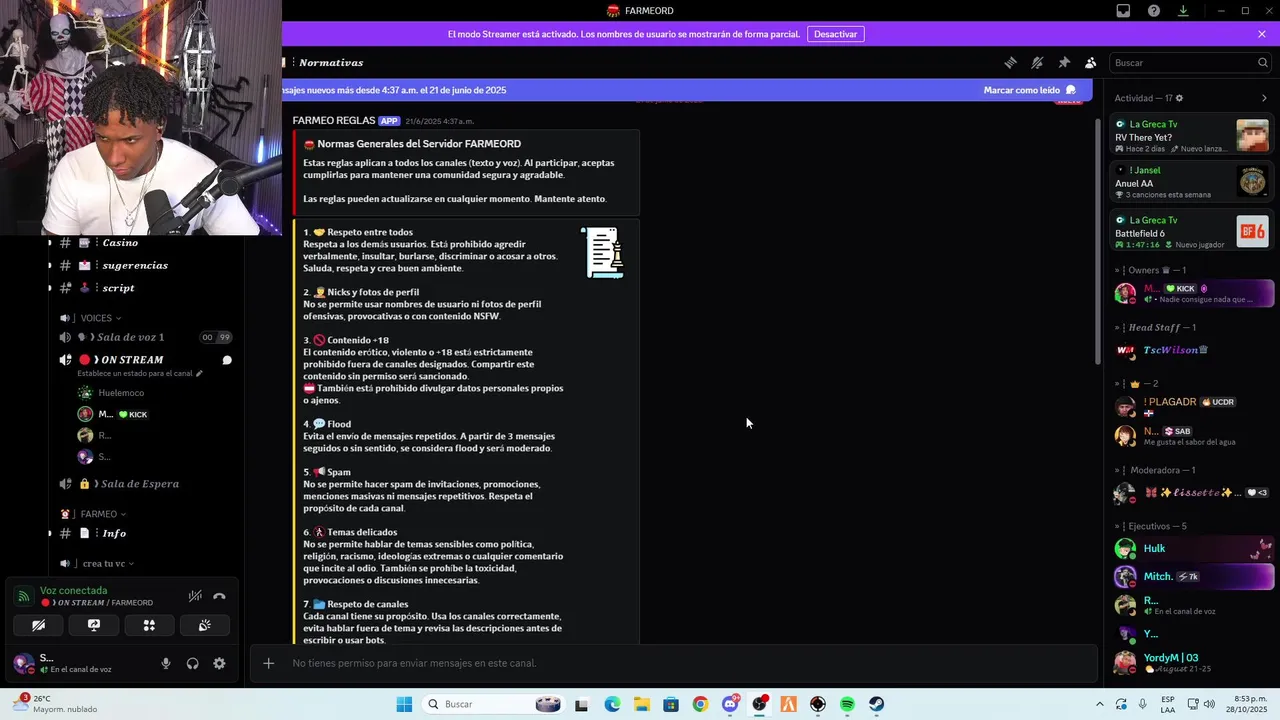Open the soundboard button
The height and width of the screenshot is (720, 1280).
[x=204, y=626]
